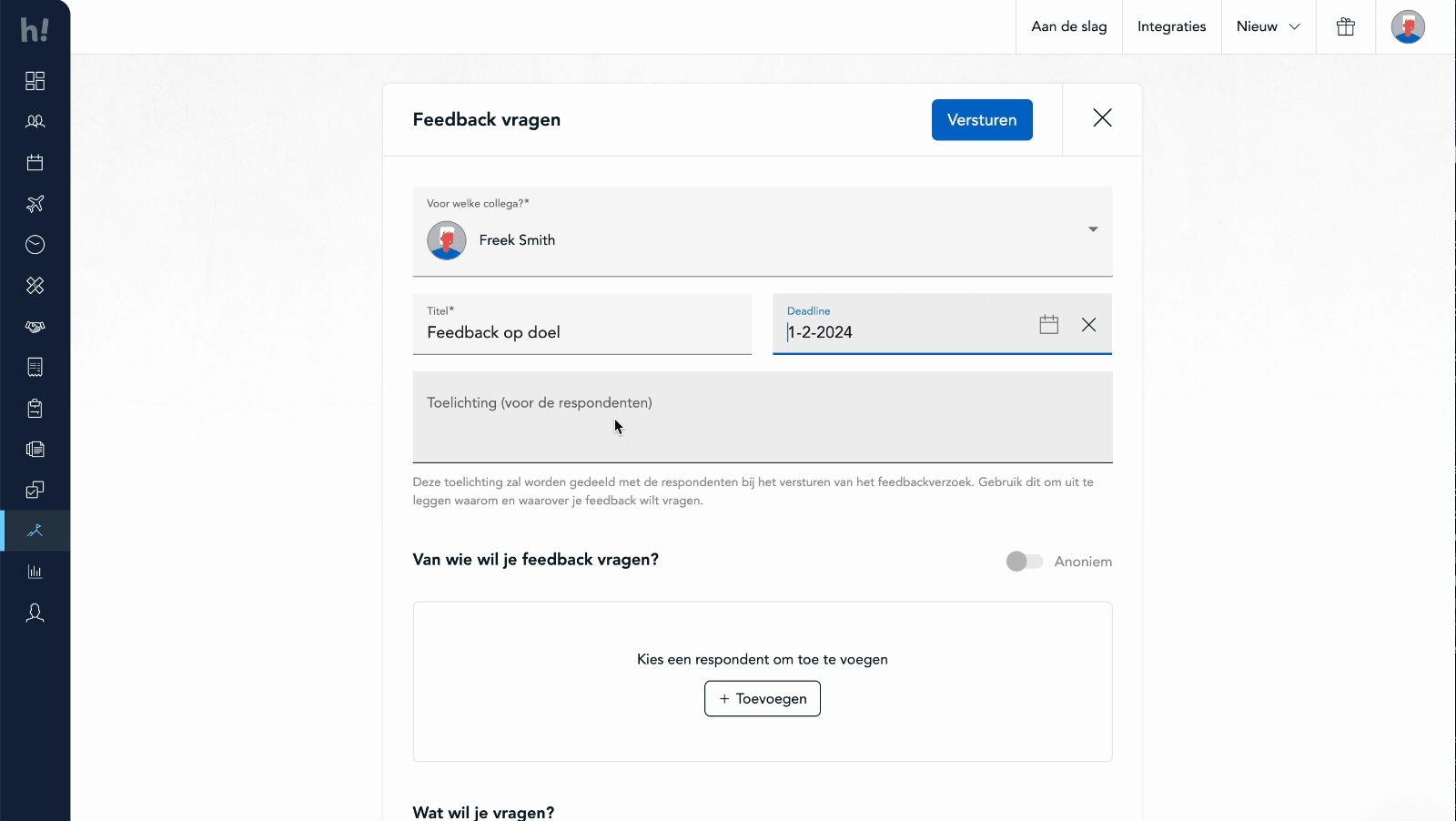This screenshot has width=1456, height=821.
Task: Clear the Deadline date with X icon
Action: click(x=1088, y=325)
